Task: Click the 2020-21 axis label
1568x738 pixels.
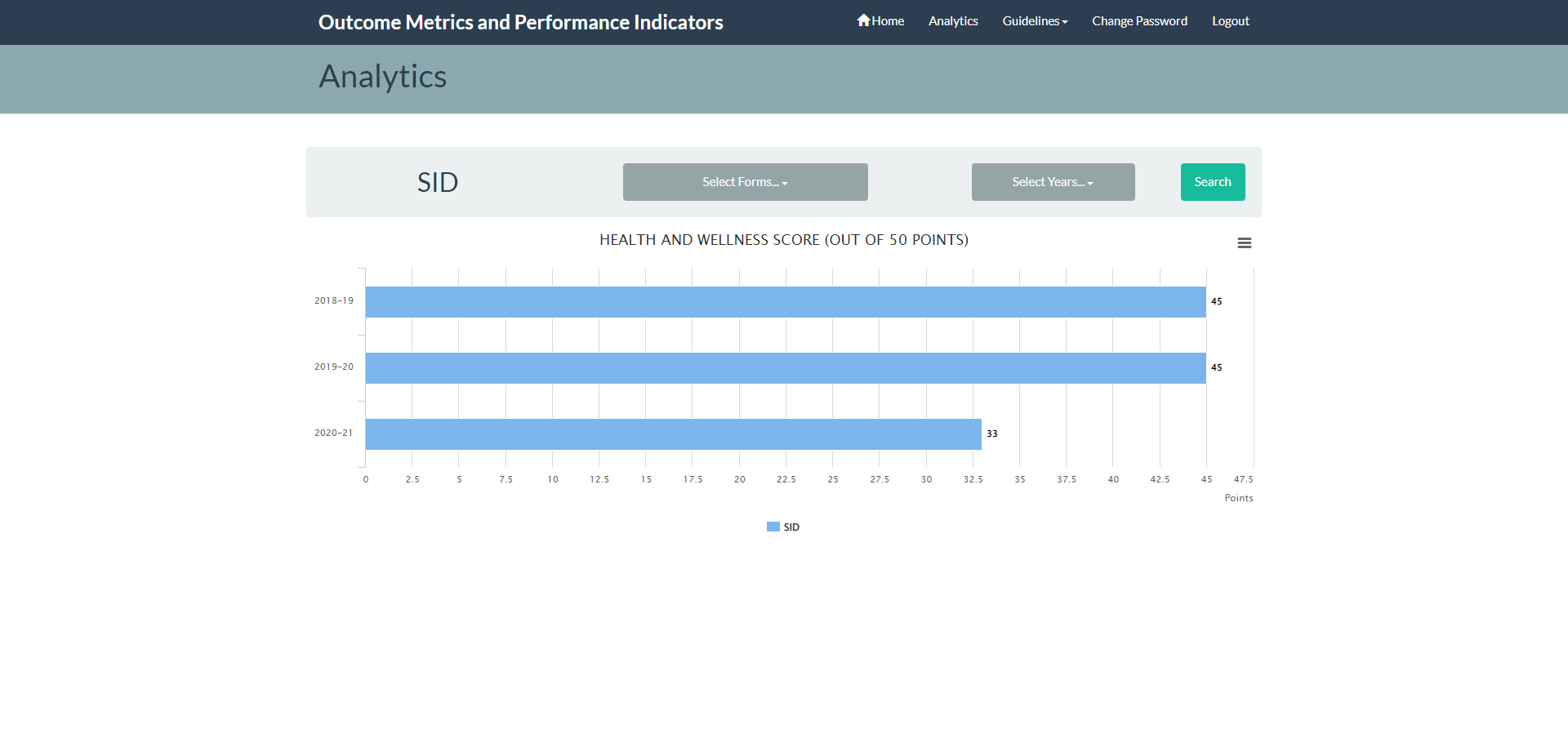Action: pyautogui.click(x=334, y=433)
